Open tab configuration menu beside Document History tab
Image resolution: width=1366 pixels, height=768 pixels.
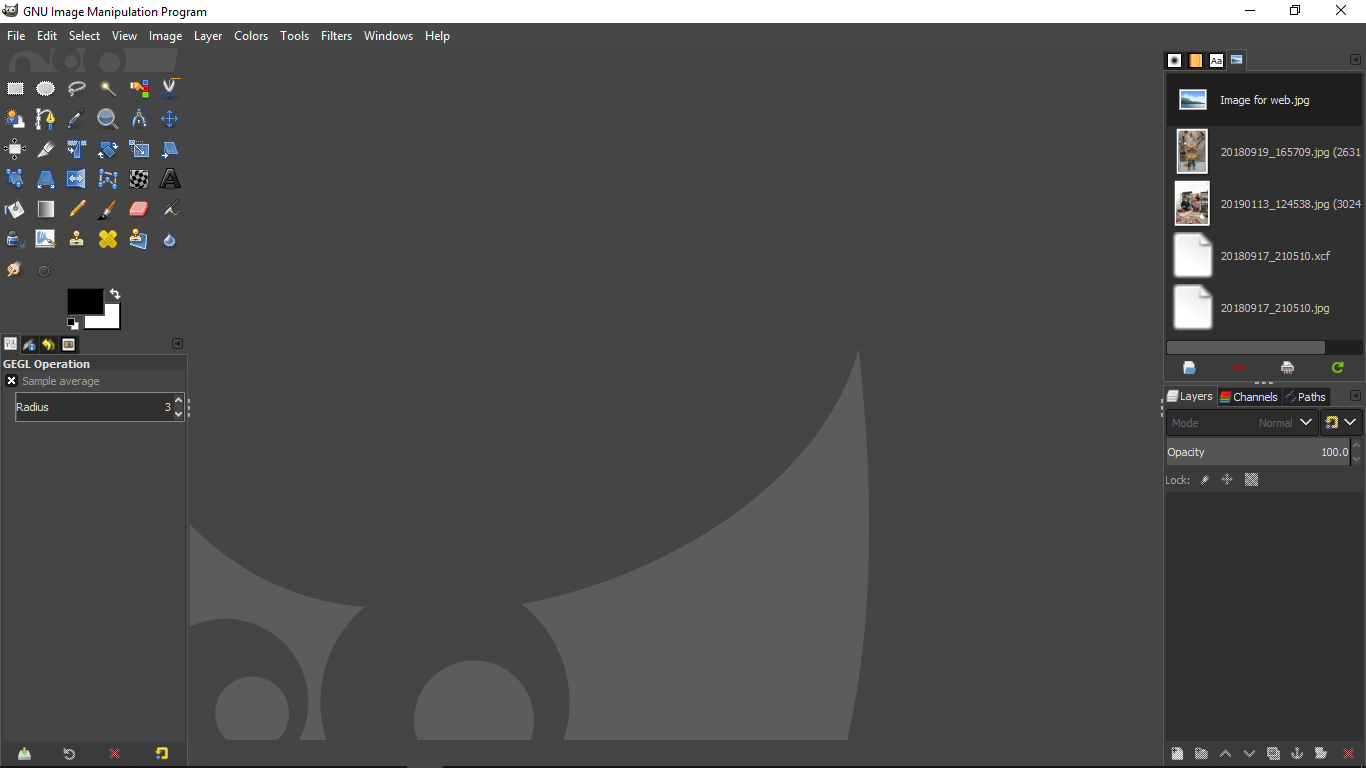pyautogui.click(x=1356, y=60)
